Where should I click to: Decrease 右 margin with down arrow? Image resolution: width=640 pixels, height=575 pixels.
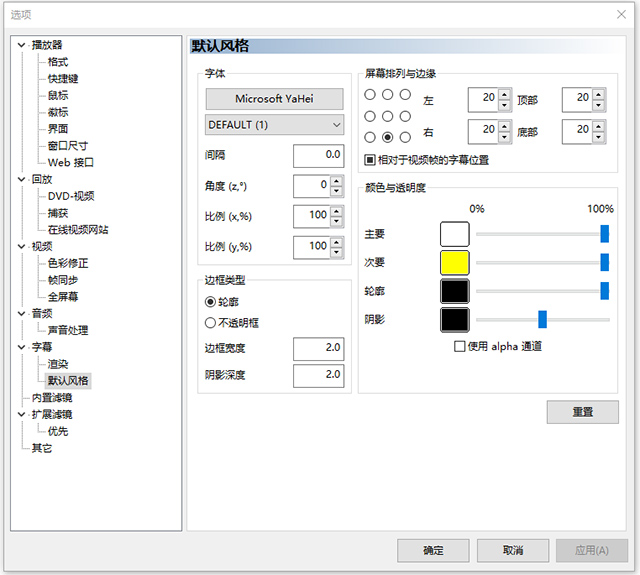pyautogui.click(x=504, y=137)
